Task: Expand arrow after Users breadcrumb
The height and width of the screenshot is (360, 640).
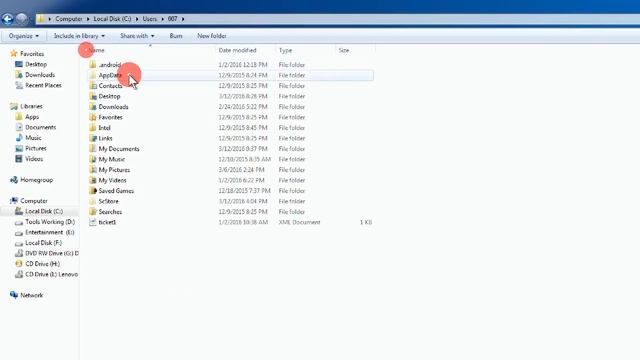Action: [x=162, y=19]
